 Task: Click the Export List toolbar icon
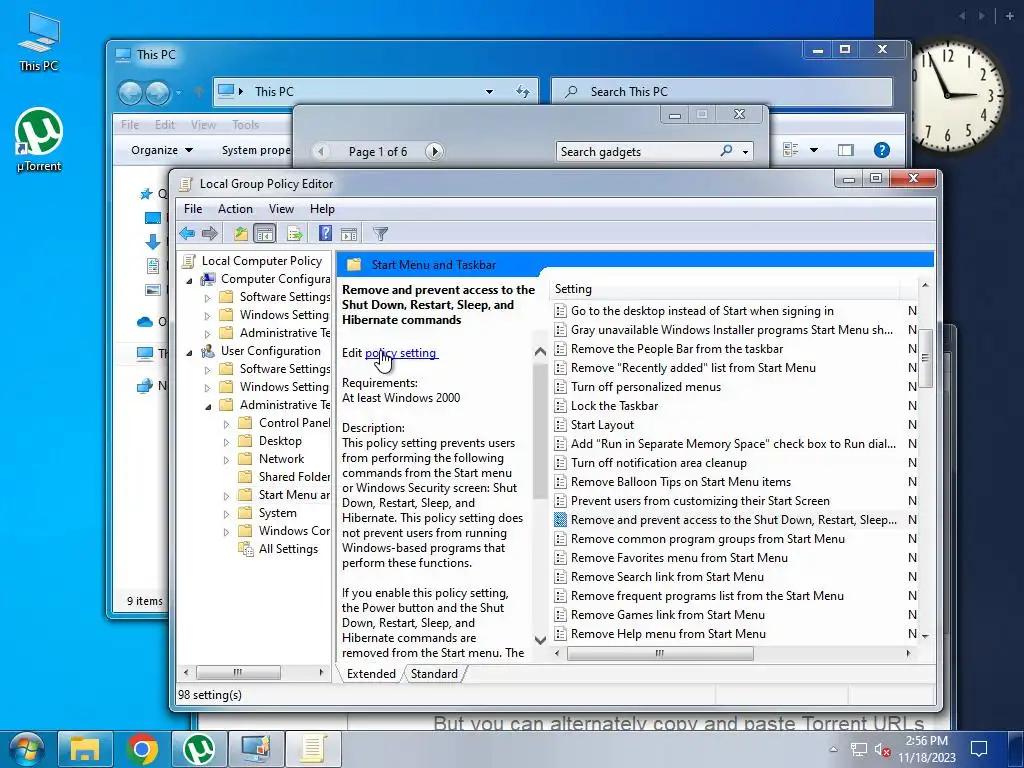(295, 233)
